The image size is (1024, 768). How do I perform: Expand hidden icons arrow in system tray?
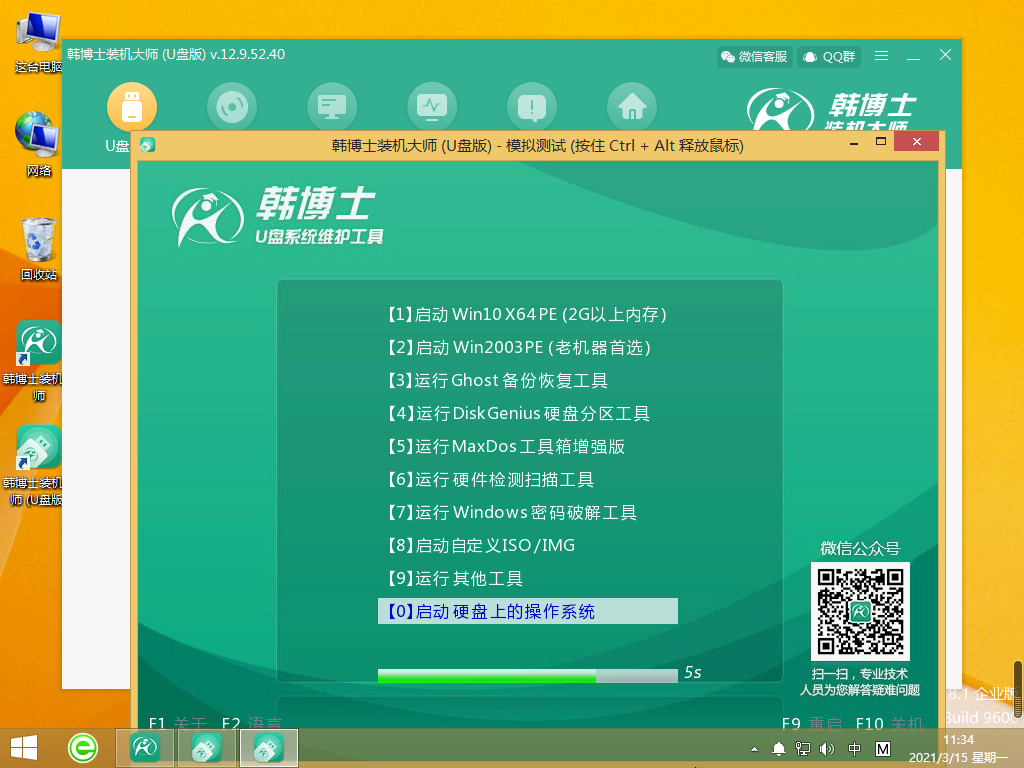752,747
